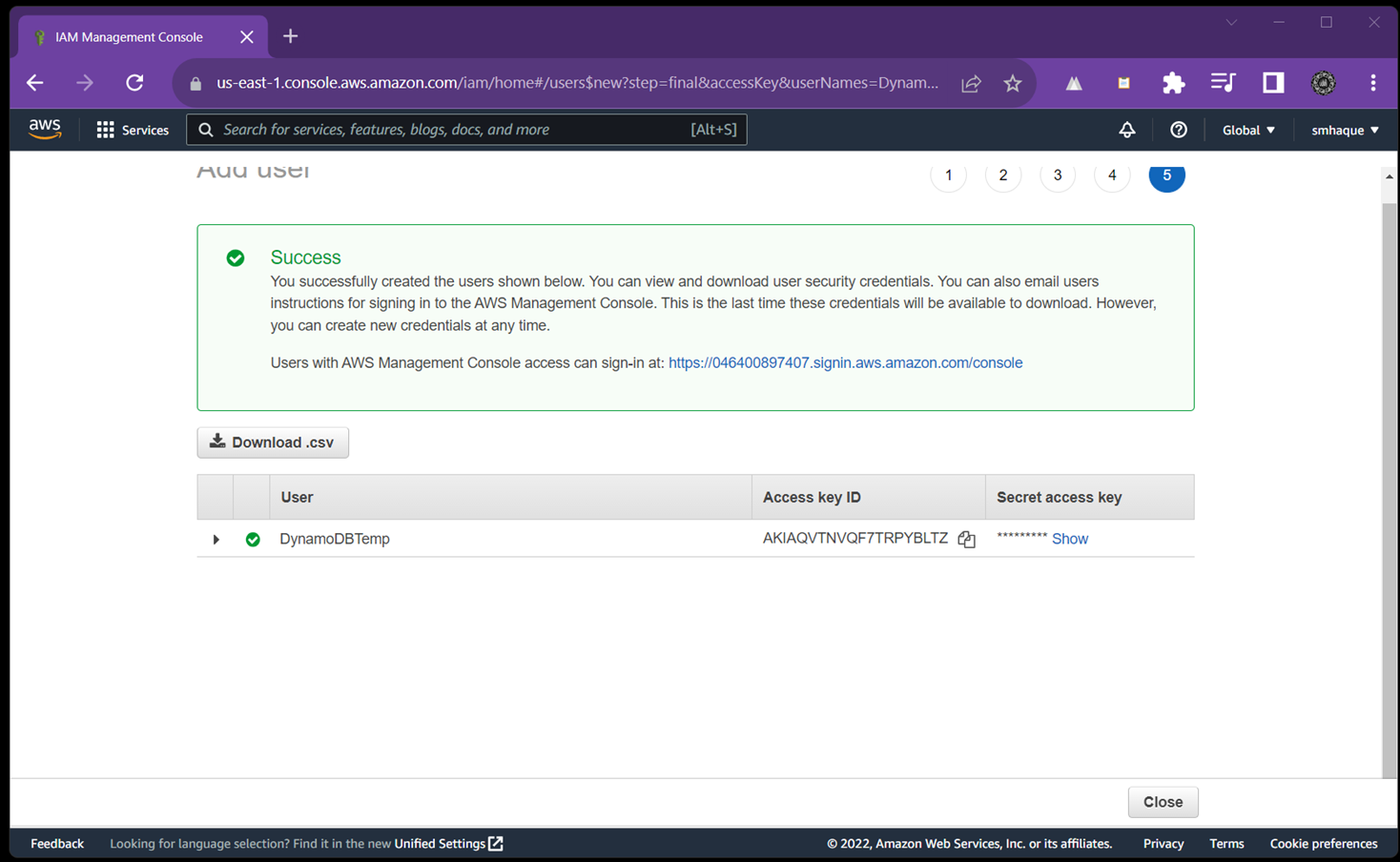Download the credentials .csv file

tap(273, 442)
